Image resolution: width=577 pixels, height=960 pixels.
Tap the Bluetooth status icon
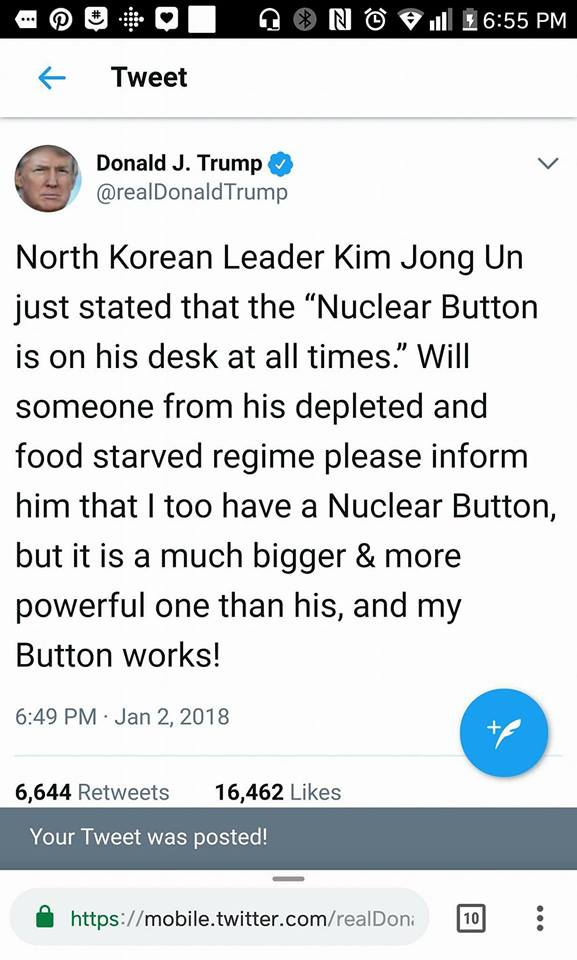coord(304,20)
